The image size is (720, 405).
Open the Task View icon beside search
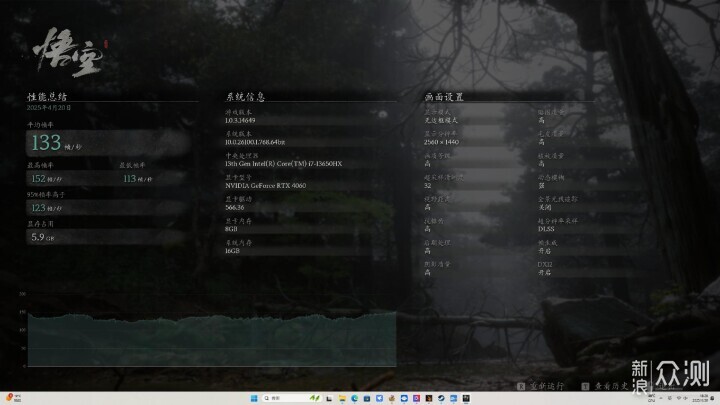pyautogui.click(x=329, y=398)
